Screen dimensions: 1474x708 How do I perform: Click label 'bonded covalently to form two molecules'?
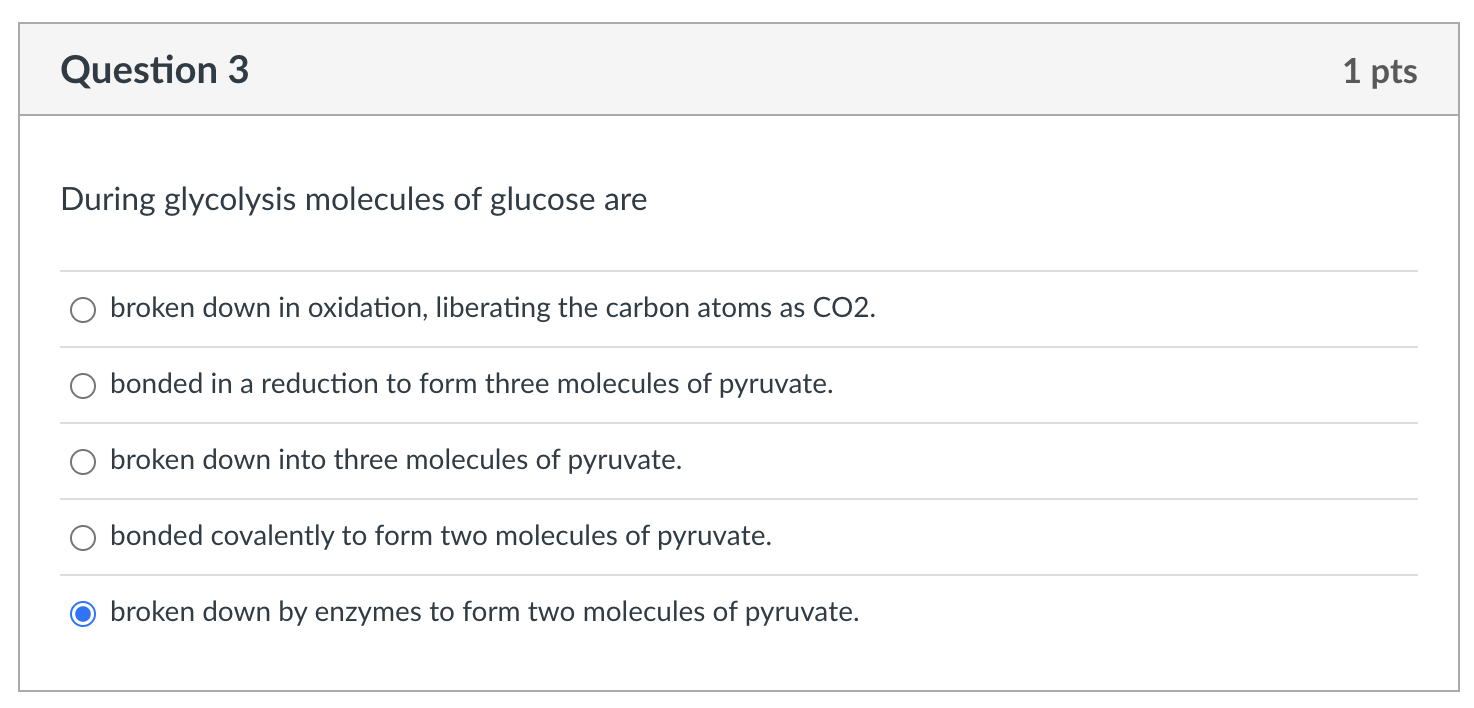tap(440, 536)
